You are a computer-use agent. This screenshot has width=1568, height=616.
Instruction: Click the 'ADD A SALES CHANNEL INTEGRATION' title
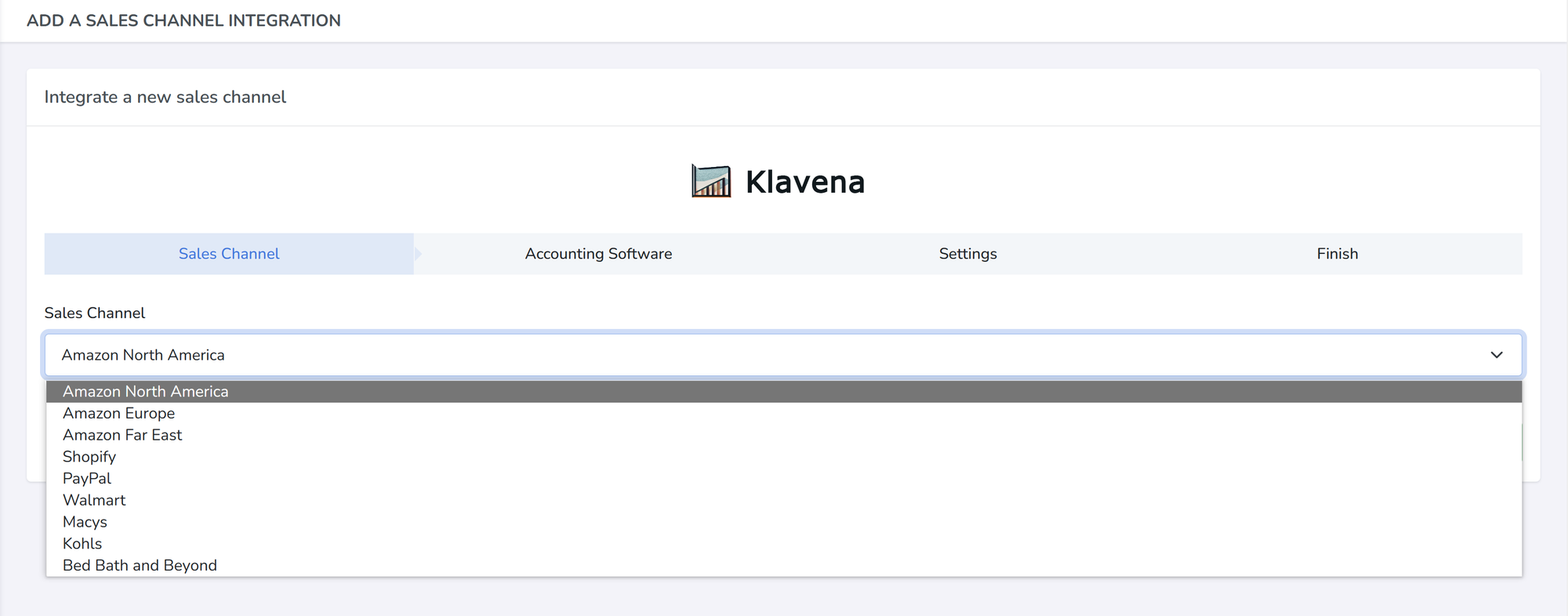pos(183,20)
